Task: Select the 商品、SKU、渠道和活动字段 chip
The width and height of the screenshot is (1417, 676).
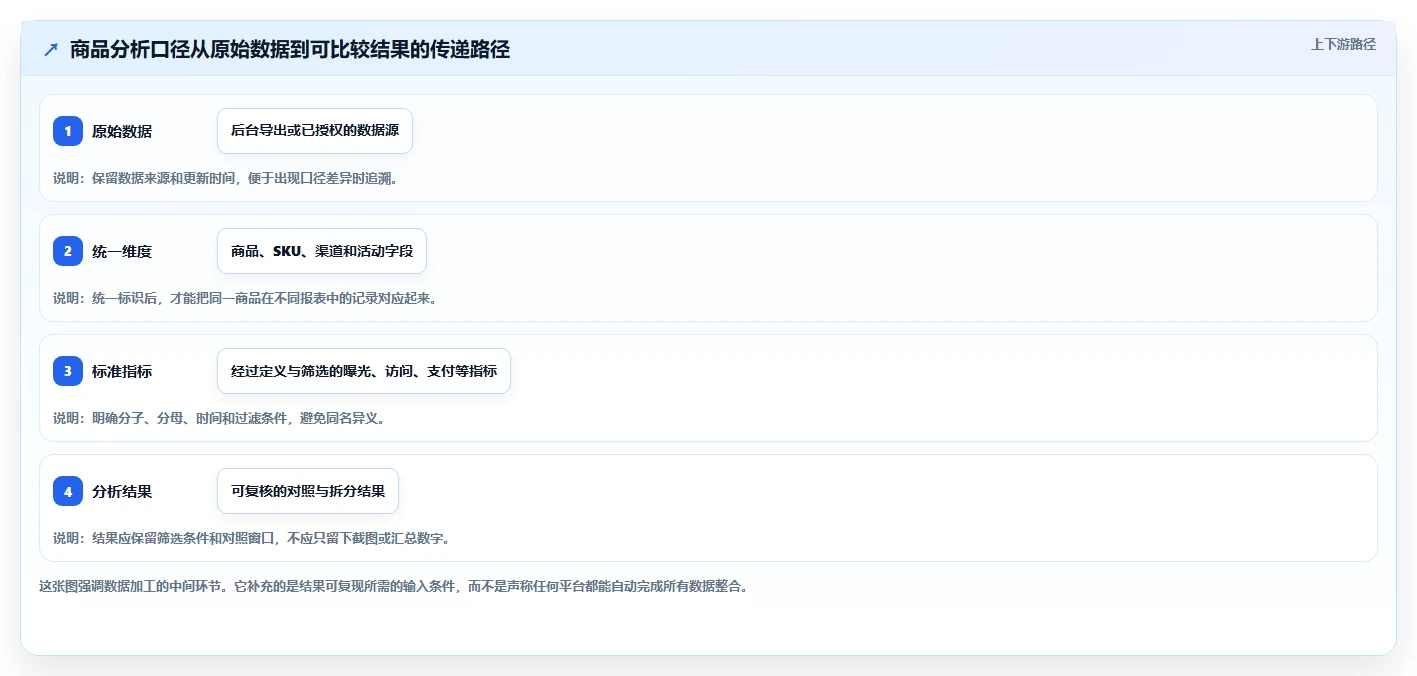Action: coord(322,251)
